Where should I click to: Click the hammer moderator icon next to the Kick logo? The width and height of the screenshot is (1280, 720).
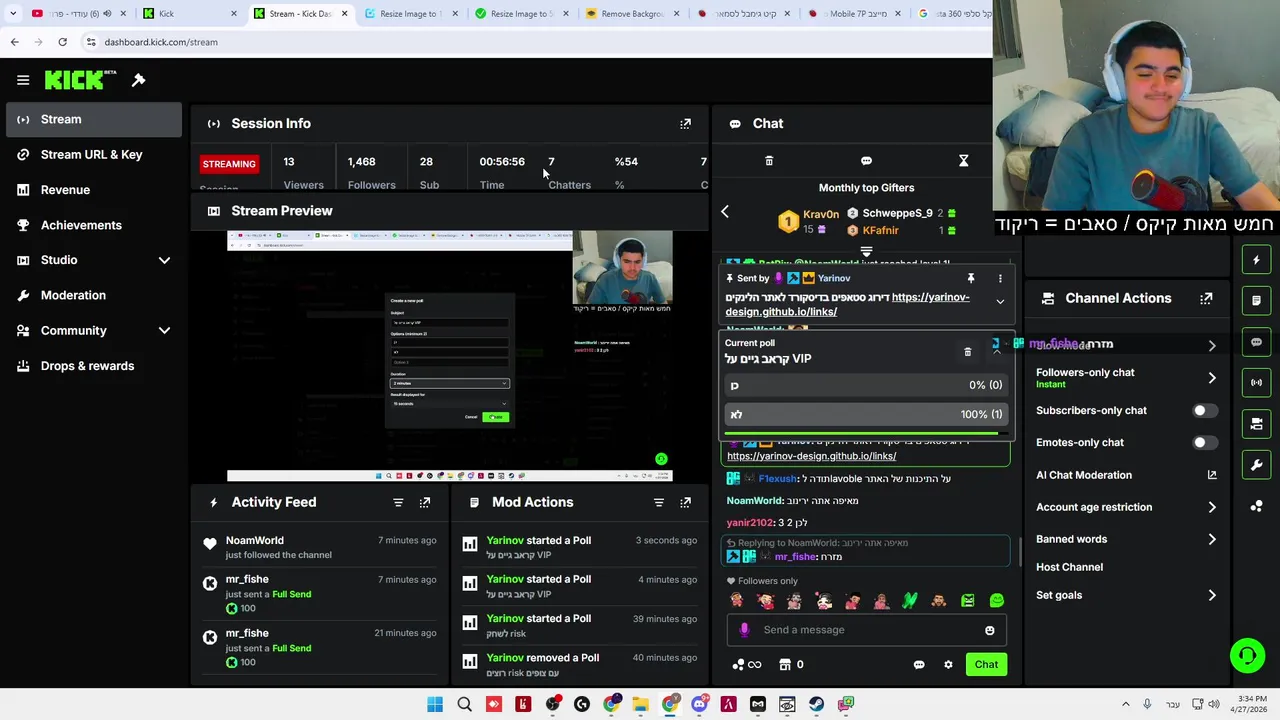(139, 80)
